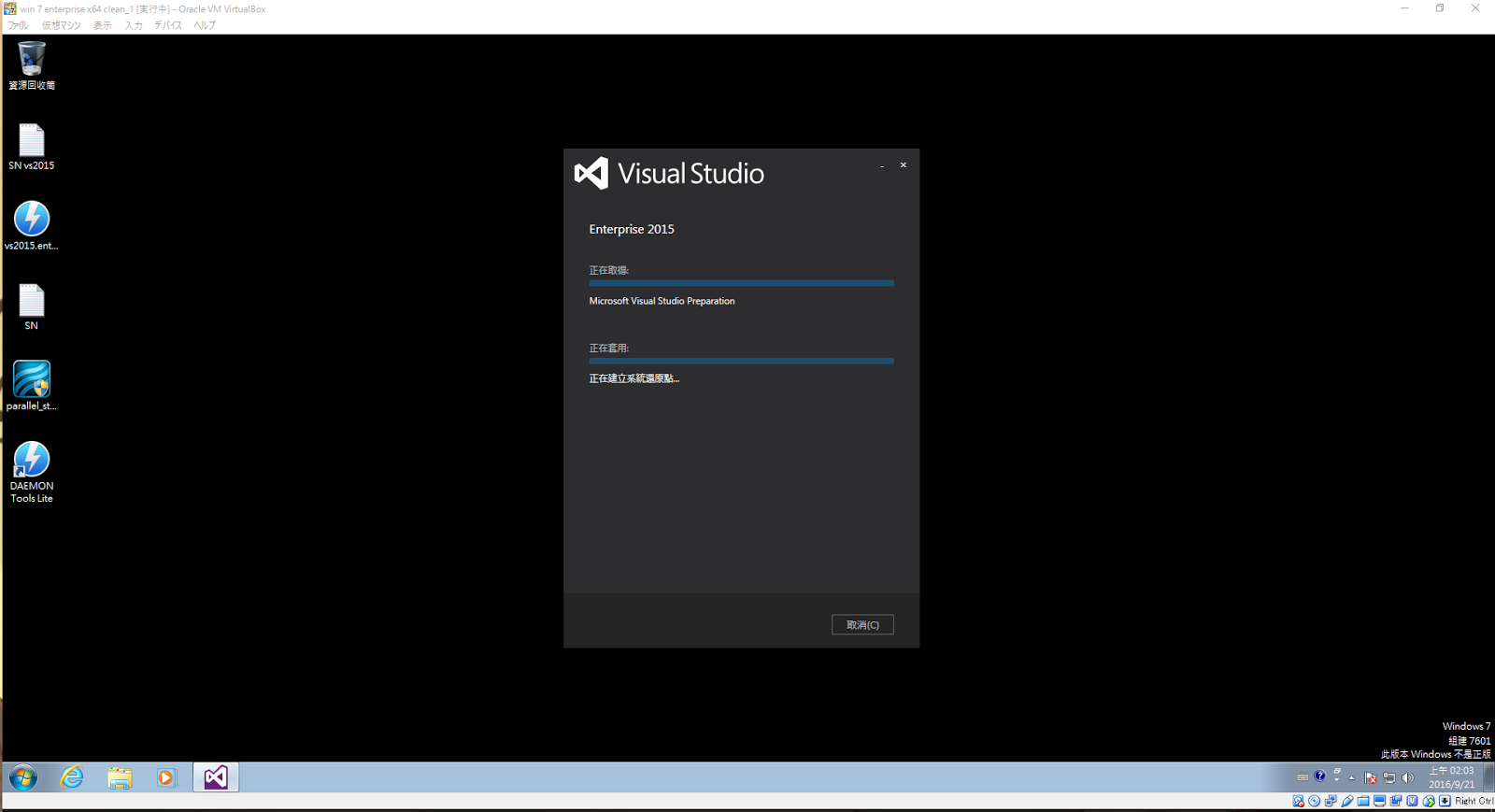Open Windows Media Player from taskbar

click(x=166, y=777)
